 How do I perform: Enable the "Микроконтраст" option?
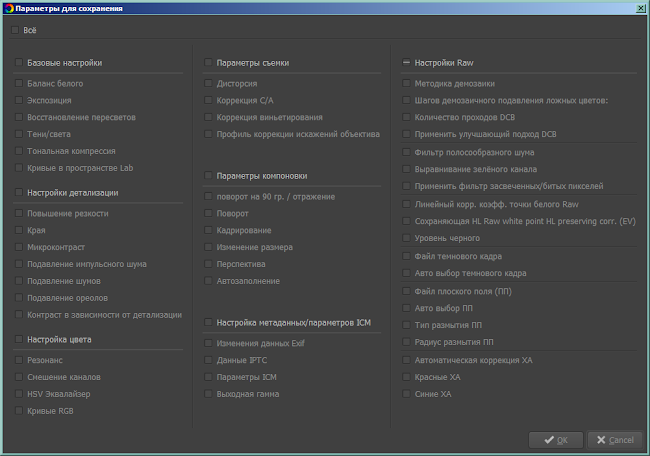point(19,247)
